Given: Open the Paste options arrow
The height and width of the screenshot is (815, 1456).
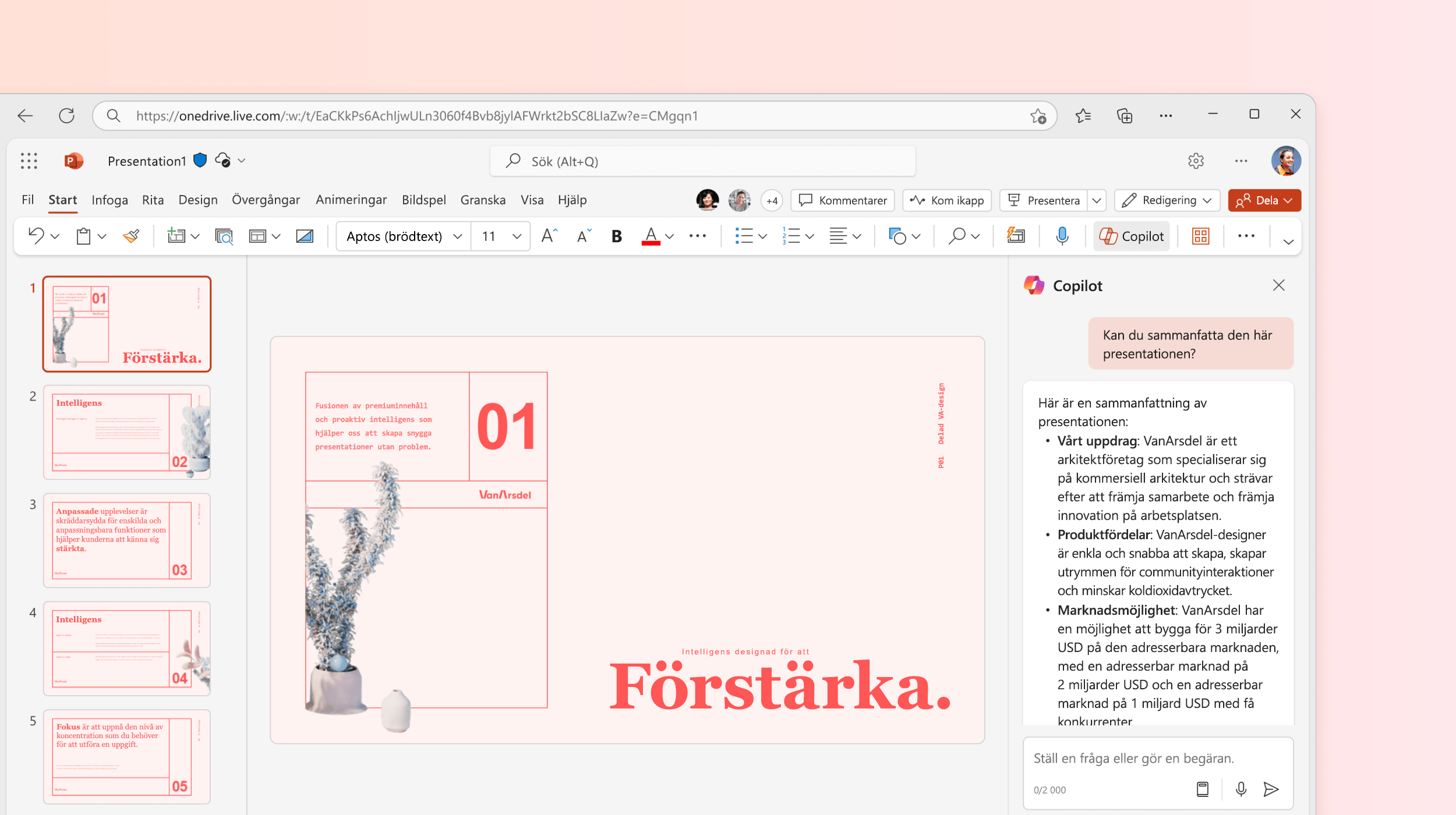Looking at the screenshot, I should [102, 236].
